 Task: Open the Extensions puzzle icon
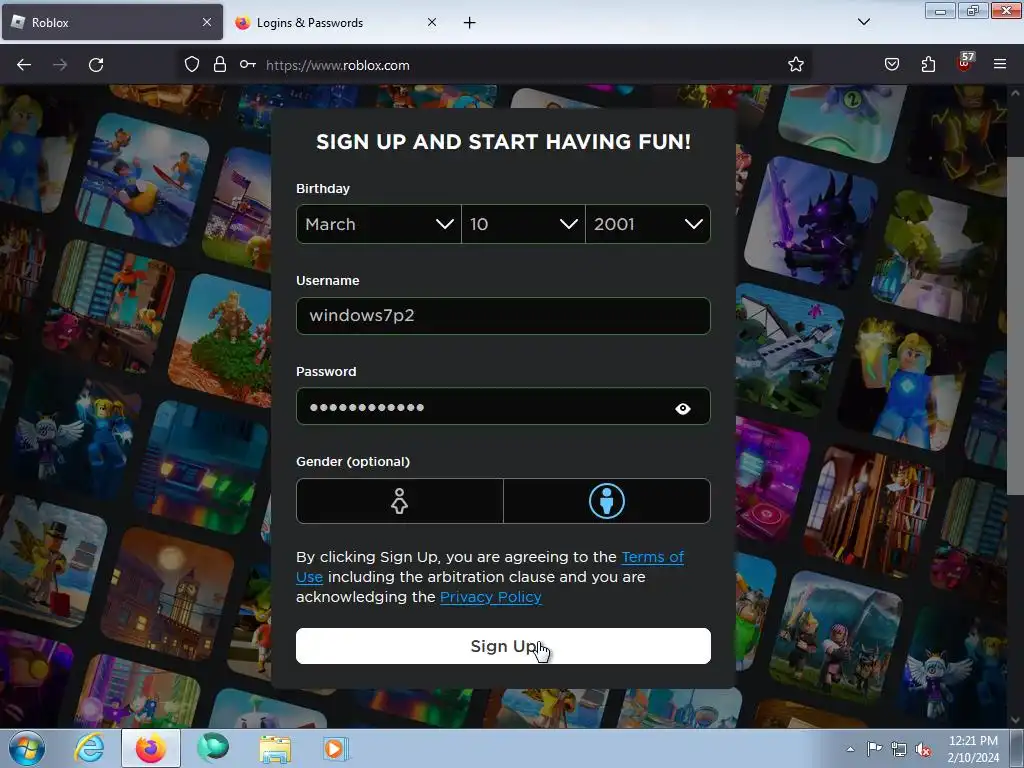[x=928, y=64]
